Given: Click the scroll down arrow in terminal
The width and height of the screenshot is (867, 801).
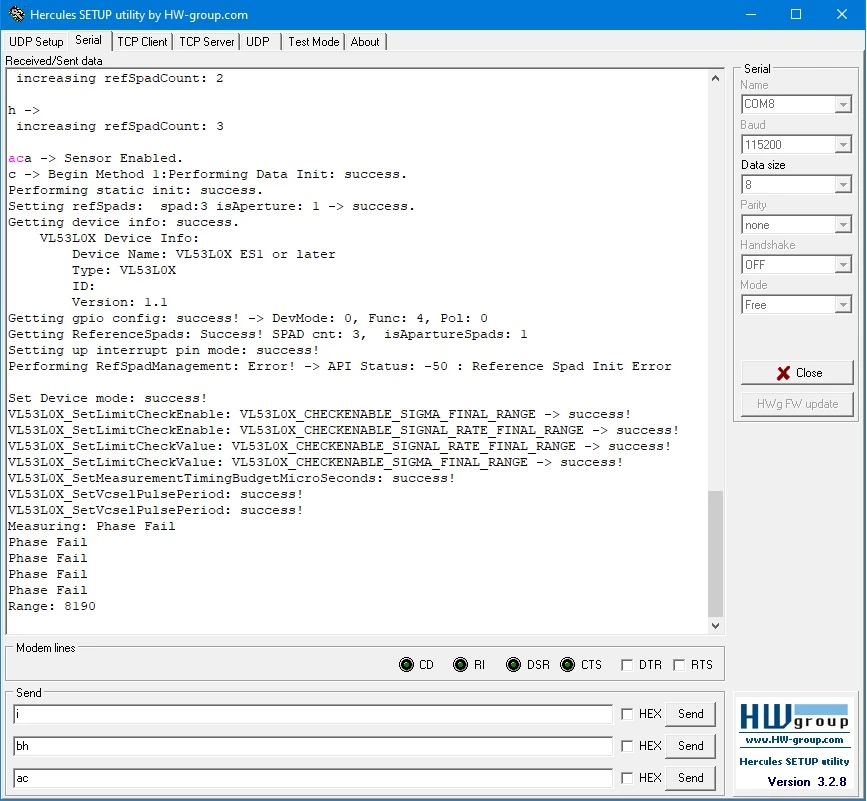Looking at the screenshot, I should [x=715, y=626].
